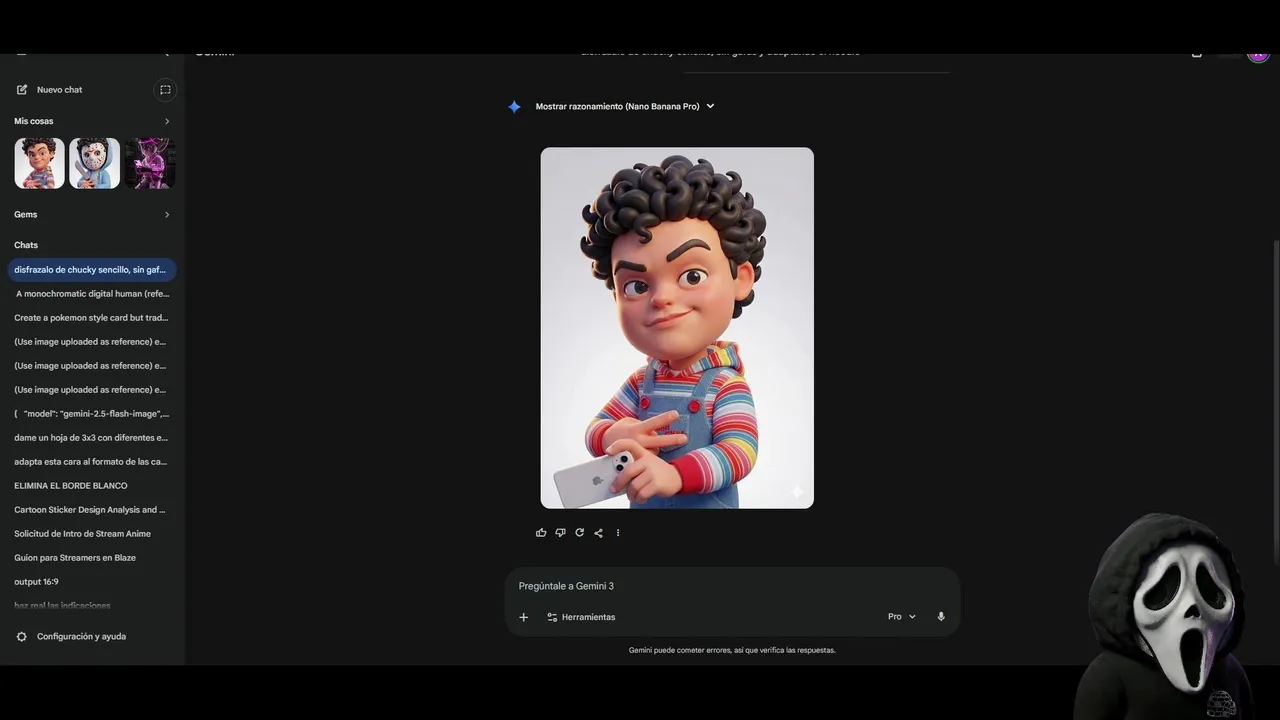Click the blue Gemini sparkle icon

pyautogui.click(x=514, y=107)
